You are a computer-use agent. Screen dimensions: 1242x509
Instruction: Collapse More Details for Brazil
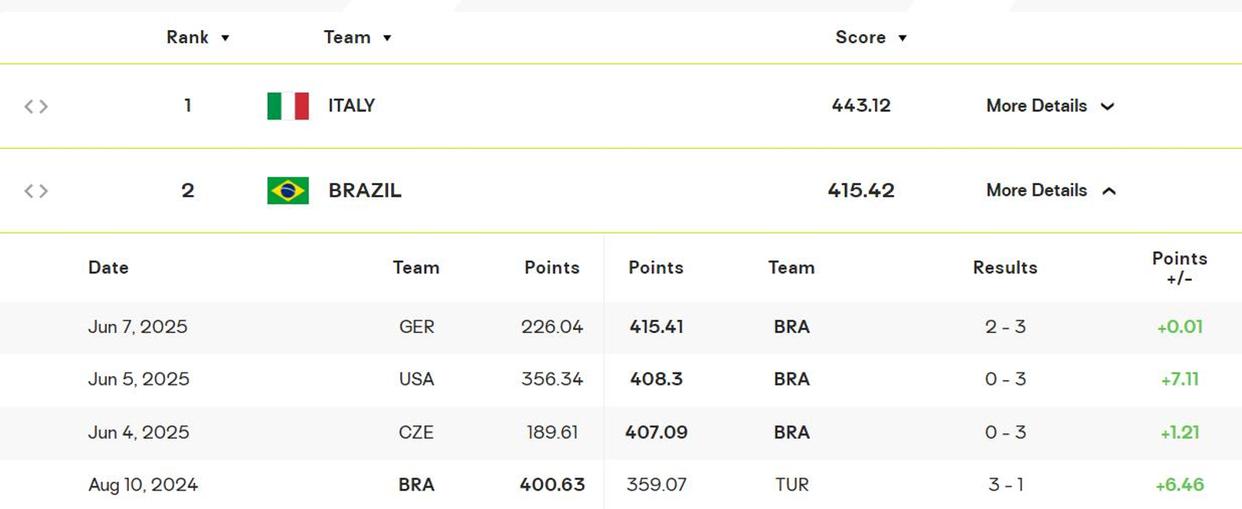pos(1050,190)
